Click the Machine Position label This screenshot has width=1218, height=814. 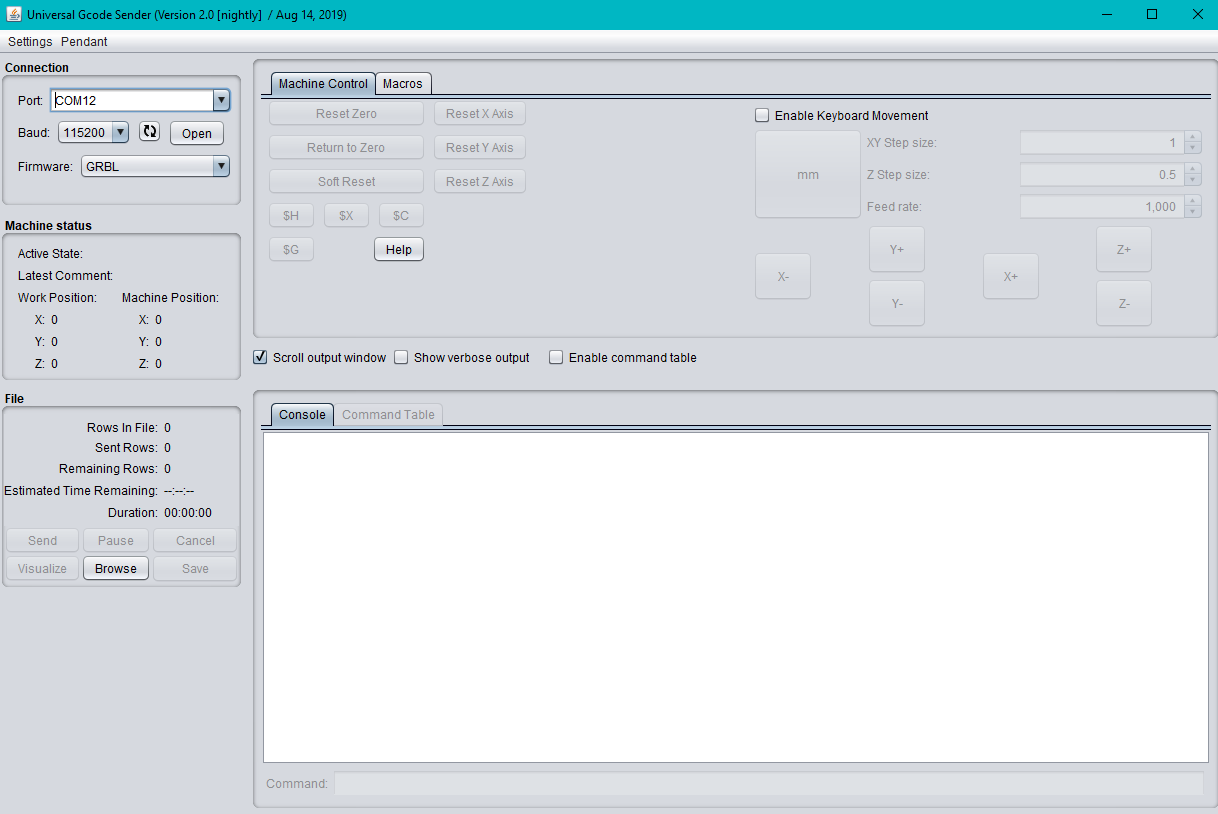click(x=170, y=298)
